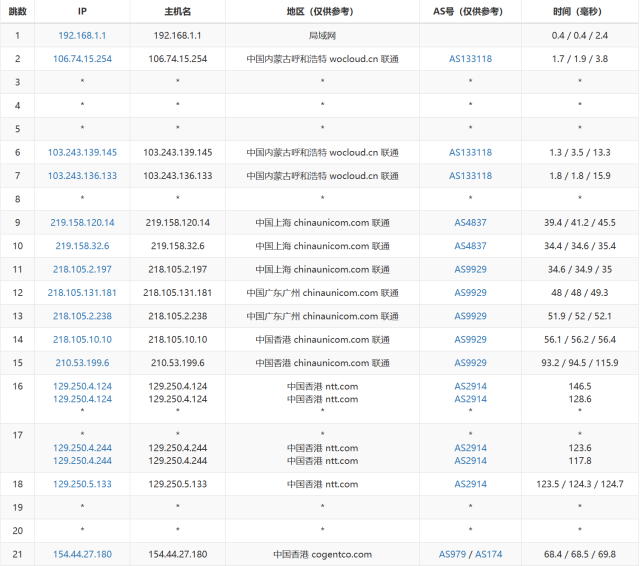Select the time cell 39.4 / 41.2 / 45.5

(580, 223)
